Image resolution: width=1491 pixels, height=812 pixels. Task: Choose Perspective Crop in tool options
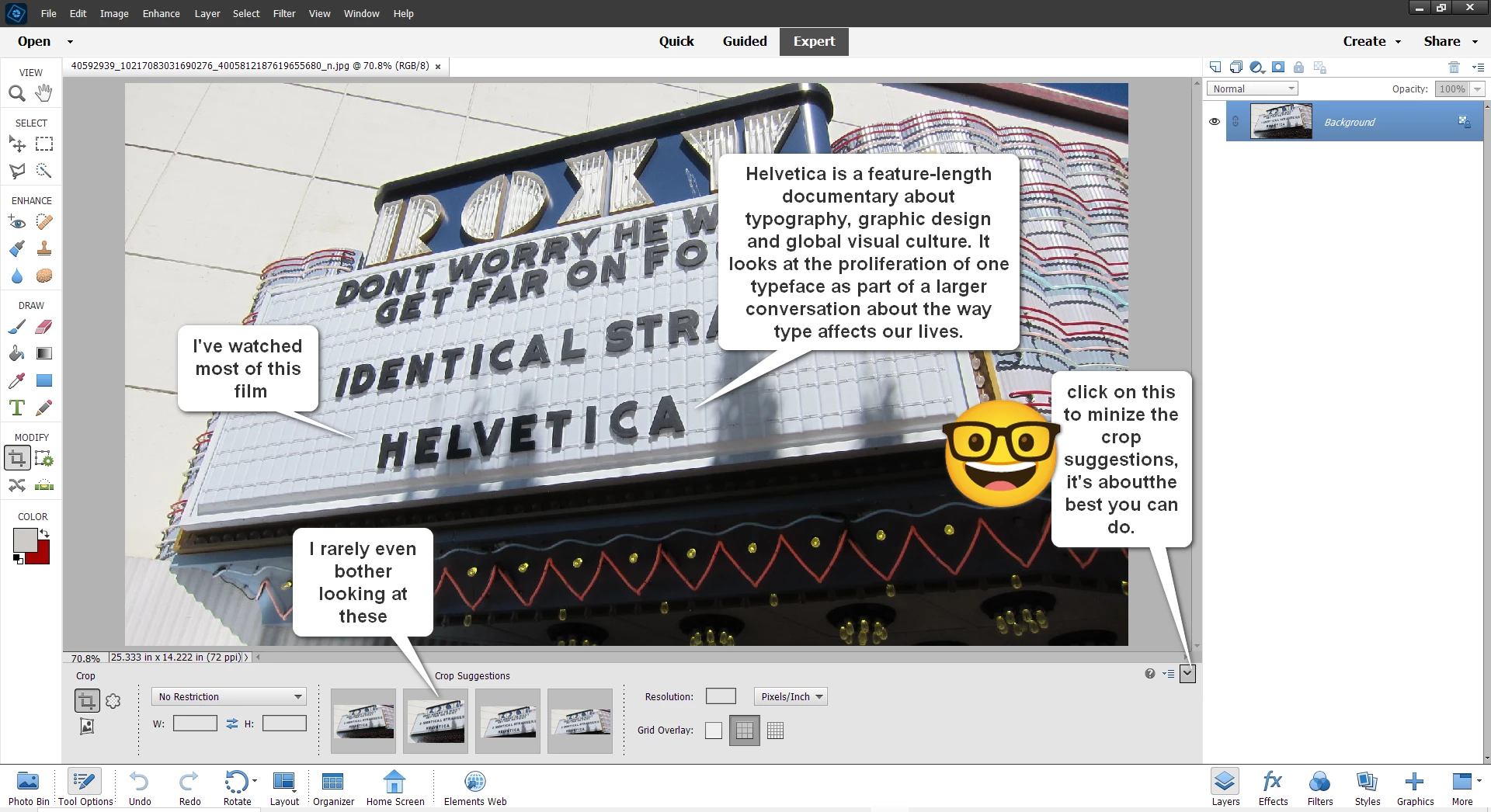(87, 727)
